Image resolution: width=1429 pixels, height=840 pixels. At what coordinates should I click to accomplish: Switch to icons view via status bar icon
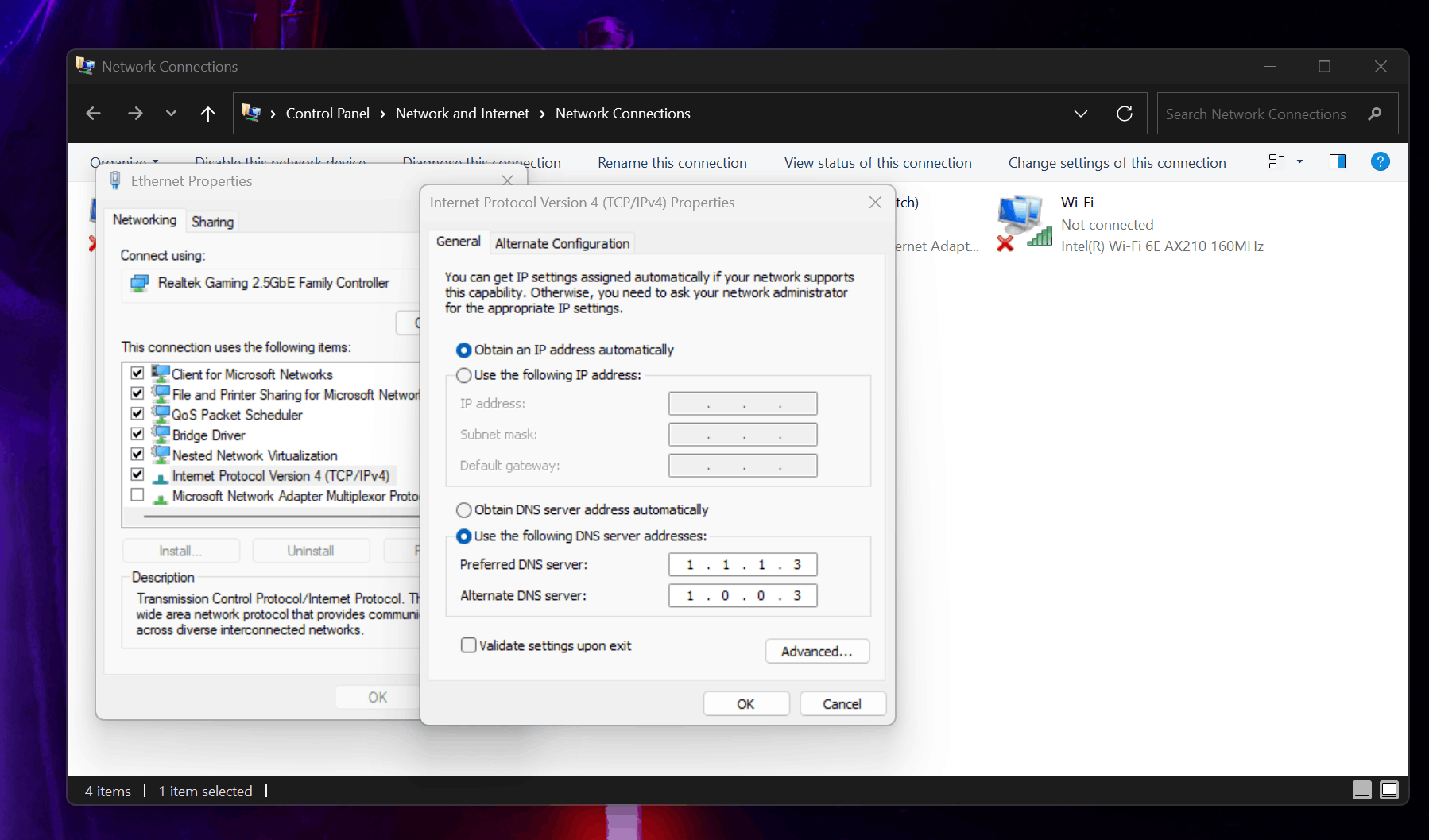pos(1389,790)
